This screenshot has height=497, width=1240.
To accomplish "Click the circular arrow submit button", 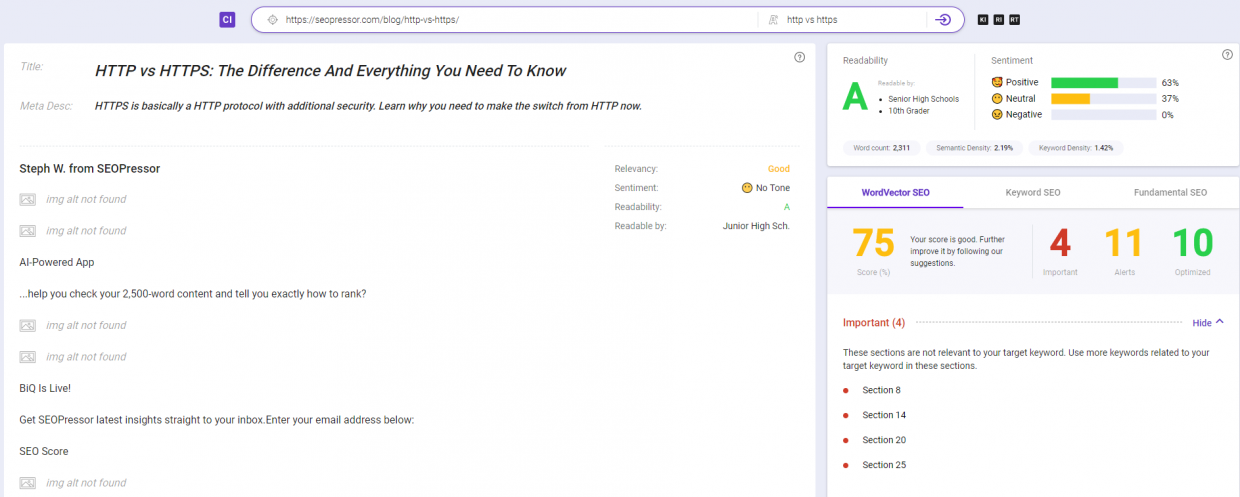I will click(942, 19).
